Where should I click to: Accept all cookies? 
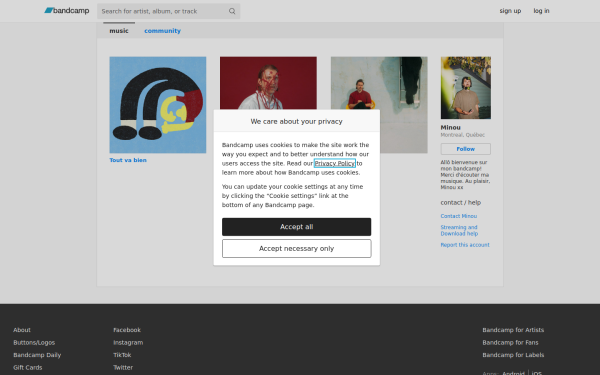tap(297, 227)
